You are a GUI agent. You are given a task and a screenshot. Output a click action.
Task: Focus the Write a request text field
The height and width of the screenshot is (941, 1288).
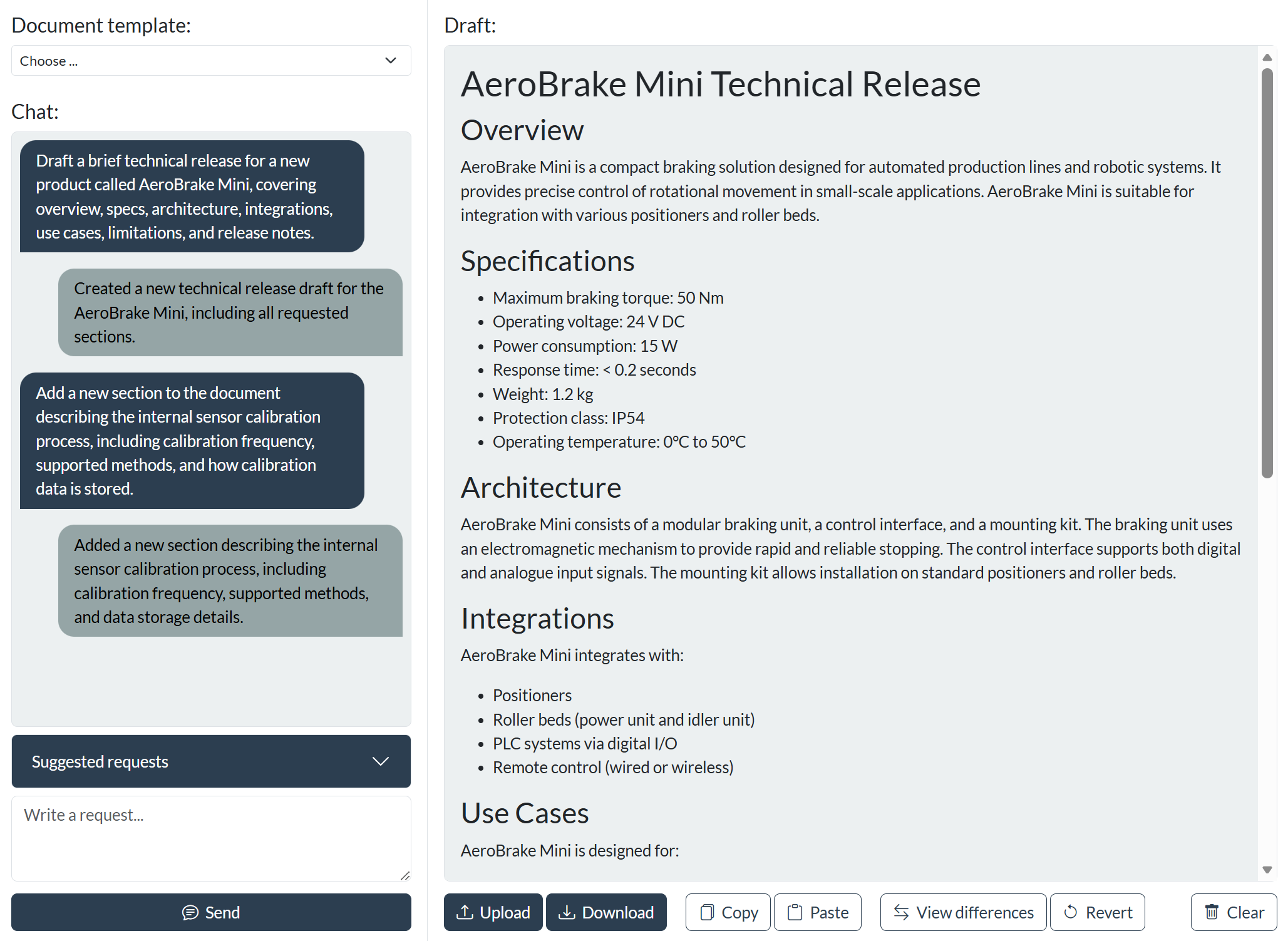211,838
